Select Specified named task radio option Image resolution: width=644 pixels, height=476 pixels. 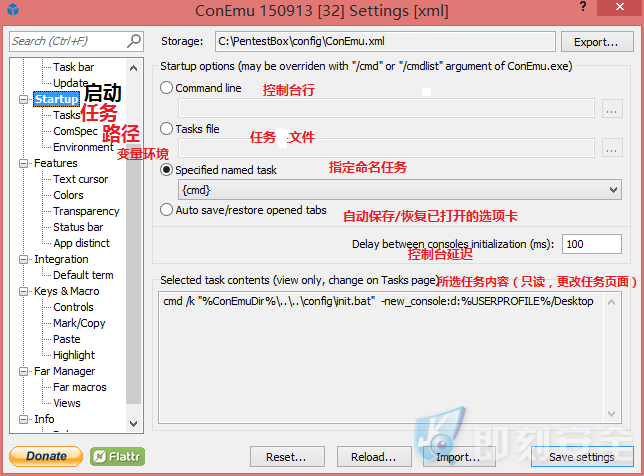(x=166, y=170)
